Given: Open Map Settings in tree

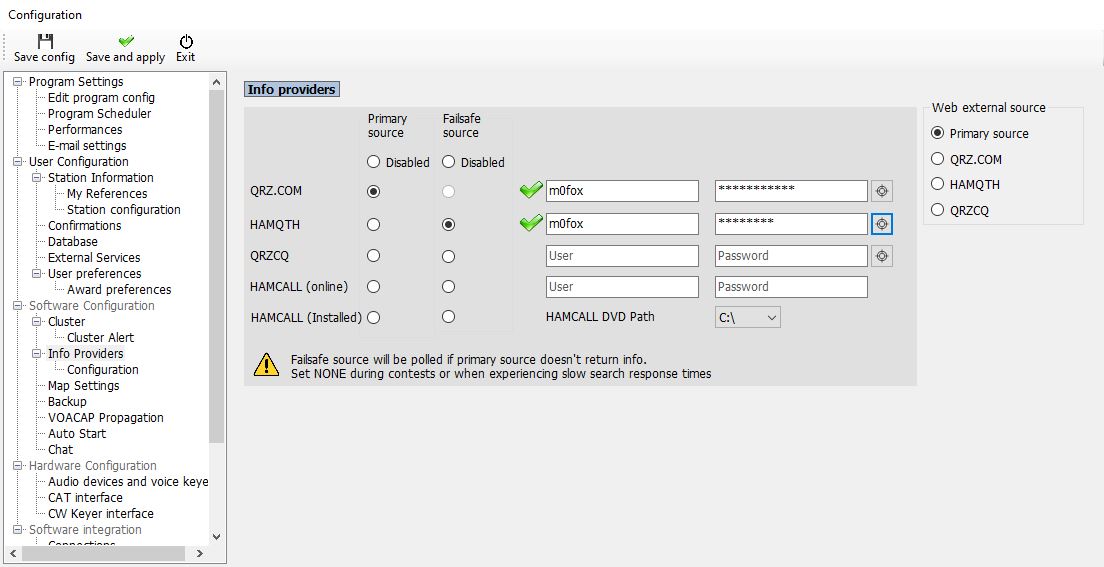Looking at the screenshot, I should [84, 386].
